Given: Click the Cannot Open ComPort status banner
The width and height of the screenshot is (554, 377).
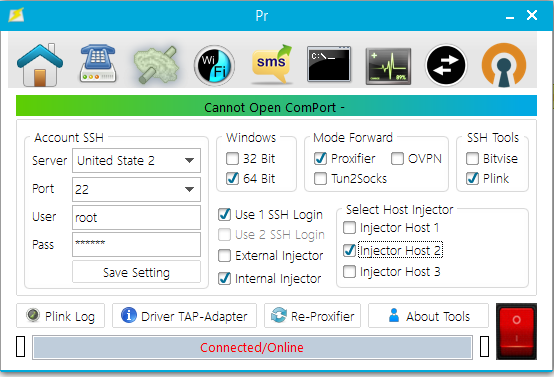Looking at the screenshot, I should [x=276, y=106].
